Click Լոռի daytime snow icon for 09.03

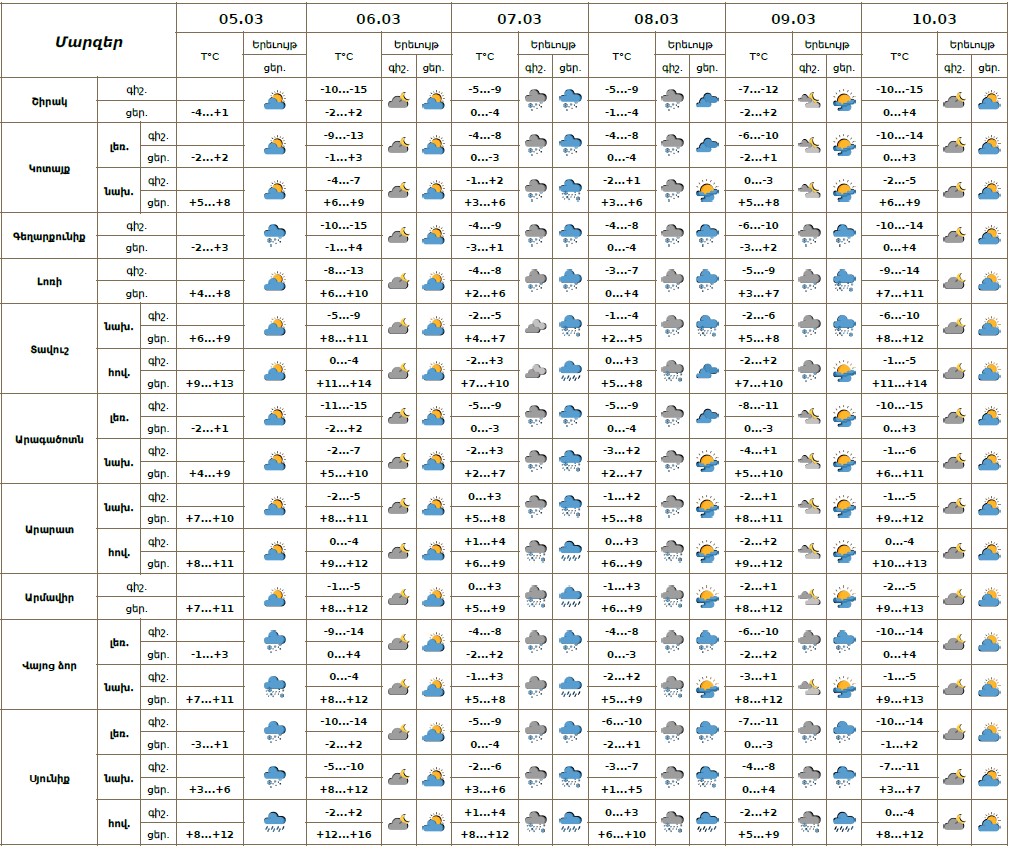pos(845,282)
